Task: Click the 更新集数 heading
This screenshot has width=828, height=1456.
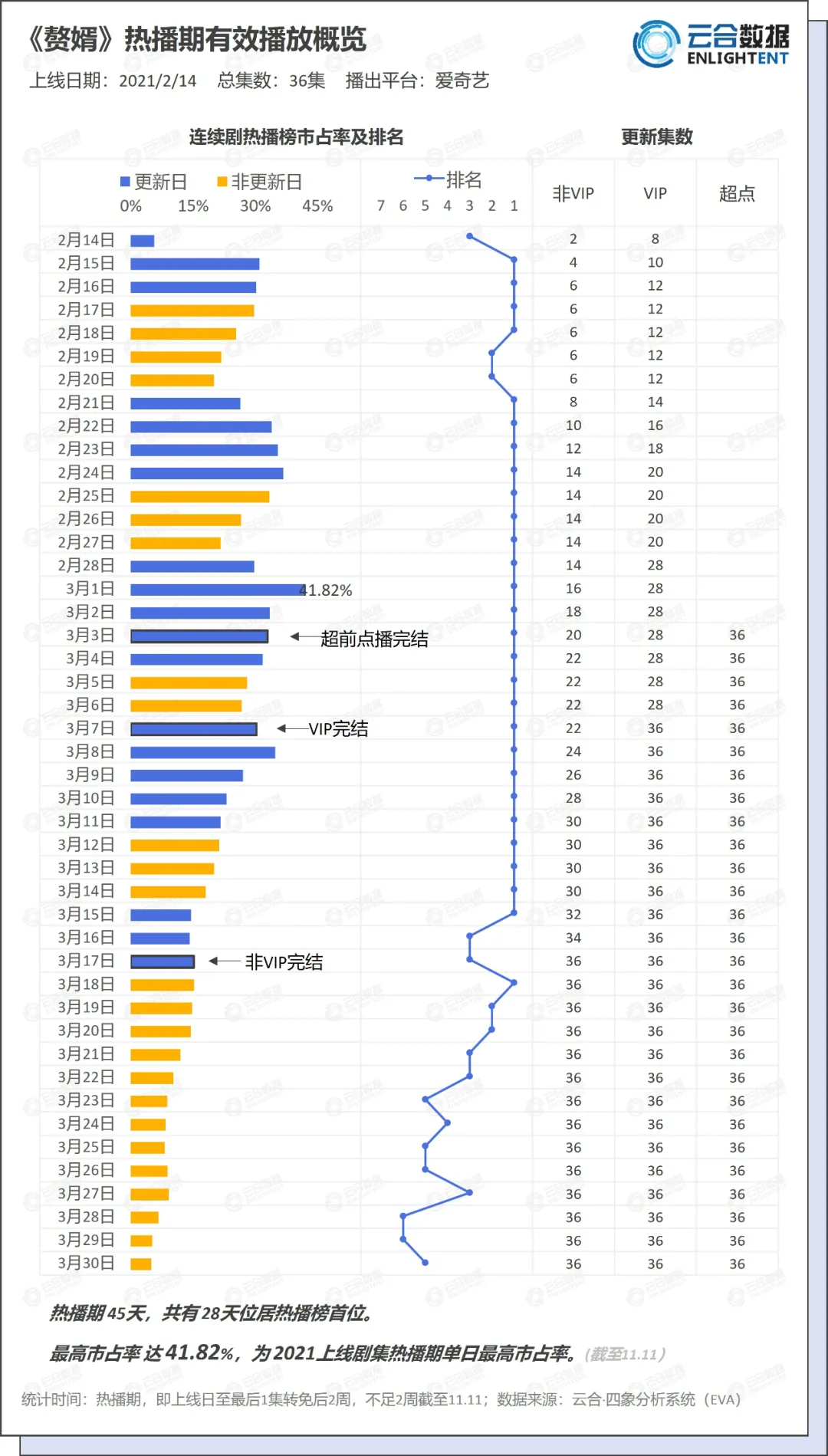Action: pos(657,136)
